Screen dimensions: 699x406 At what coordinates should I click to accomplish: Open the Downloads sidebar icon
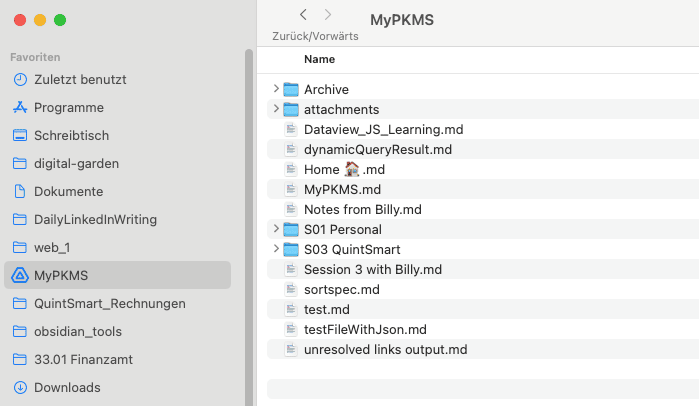[20, 387]
